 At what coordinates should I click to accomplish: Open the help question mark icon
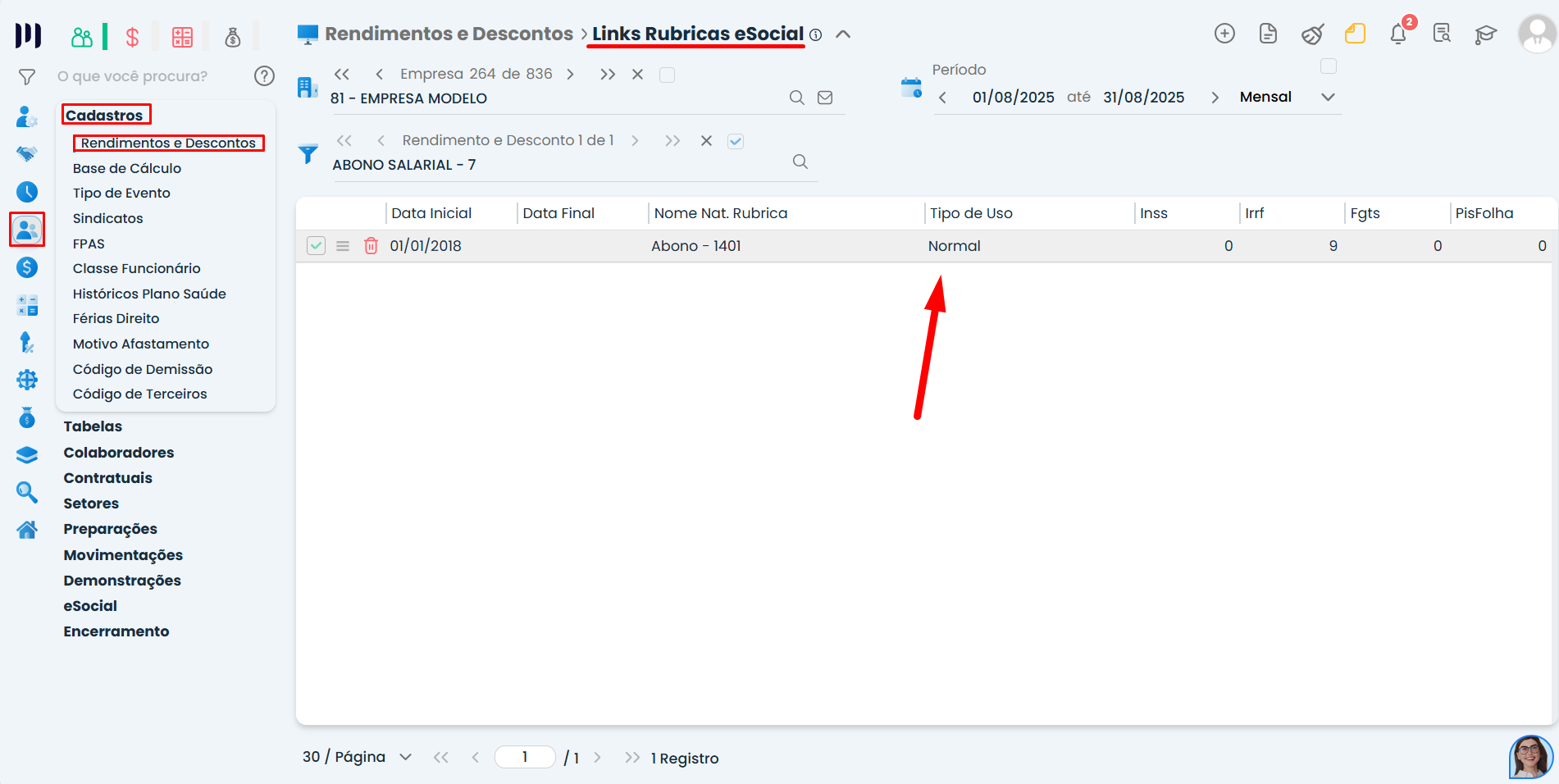point(264,76)
